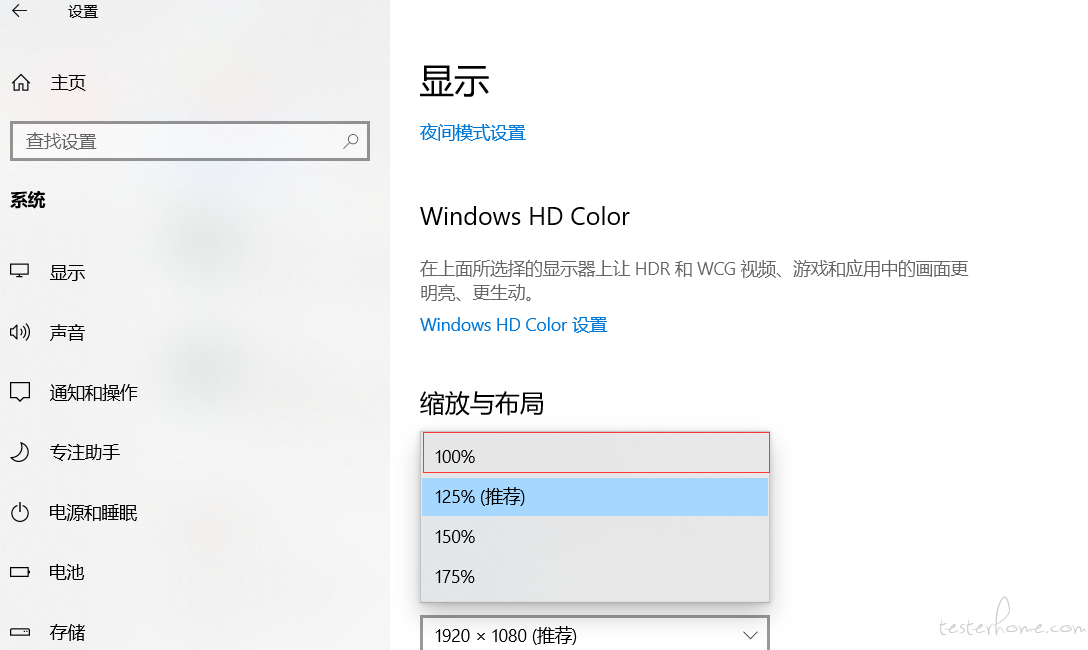The width and height of the screenshot is (1088, 650).
Task: Select the 100% scaling option
Action: 596,453
